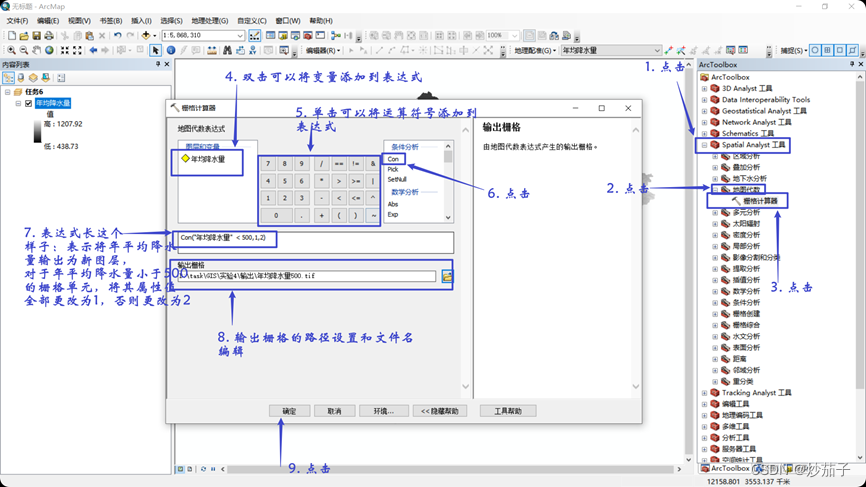This screenshot has height=487, width=866.
Task: Select the Zoom Out tool
Action: (x=24, y=50)
